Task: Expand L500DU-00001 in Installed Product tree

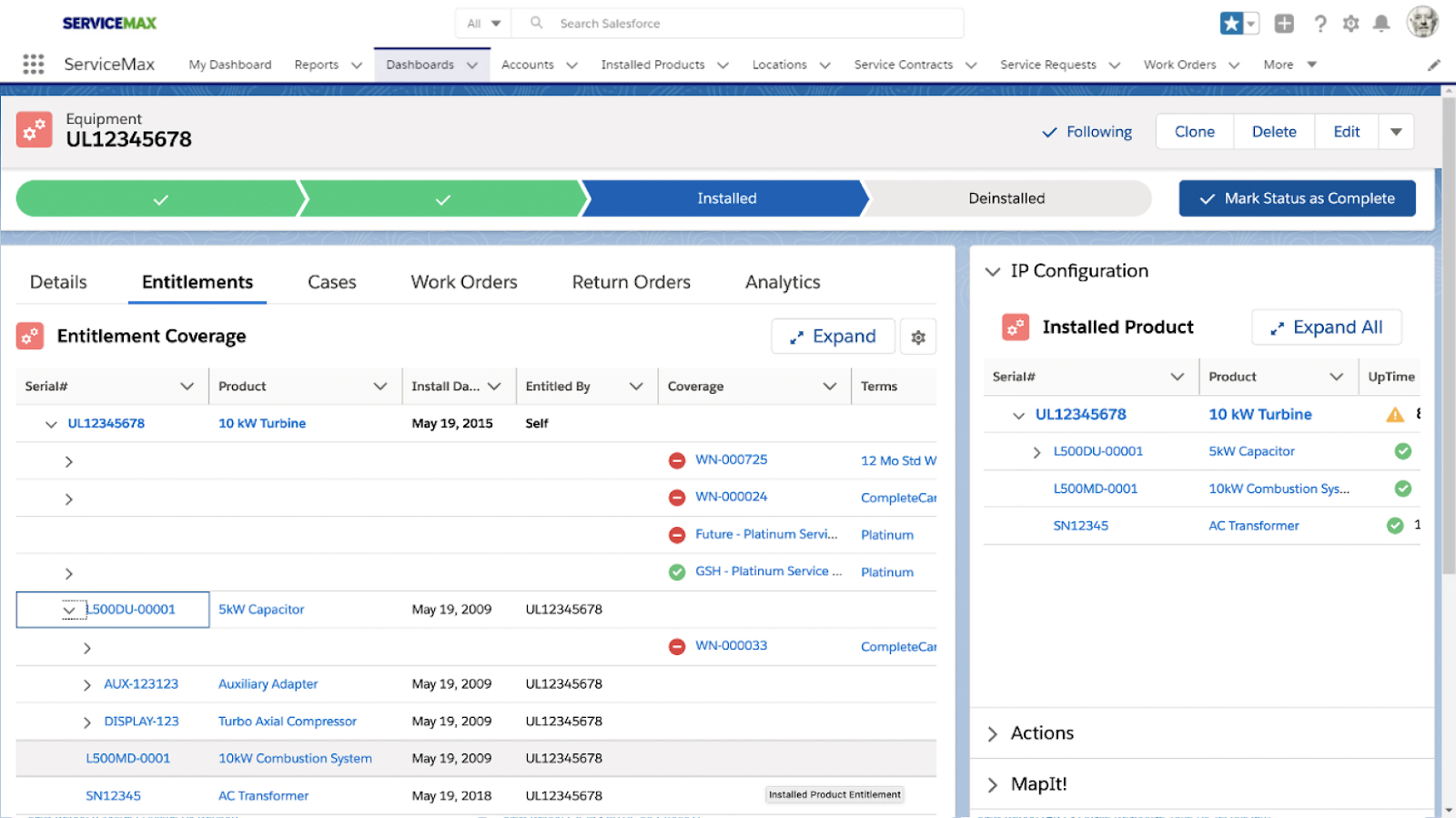Action: click(1036, 452)
